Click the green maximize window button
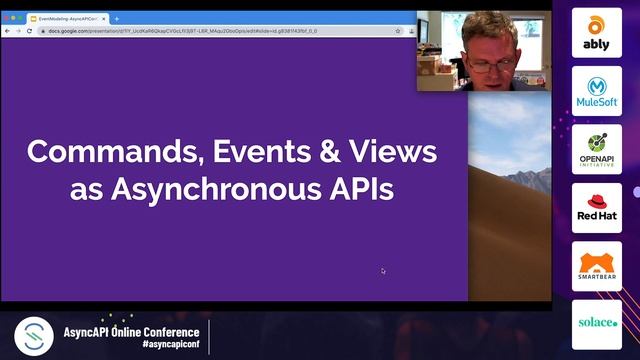 point(20,18)
